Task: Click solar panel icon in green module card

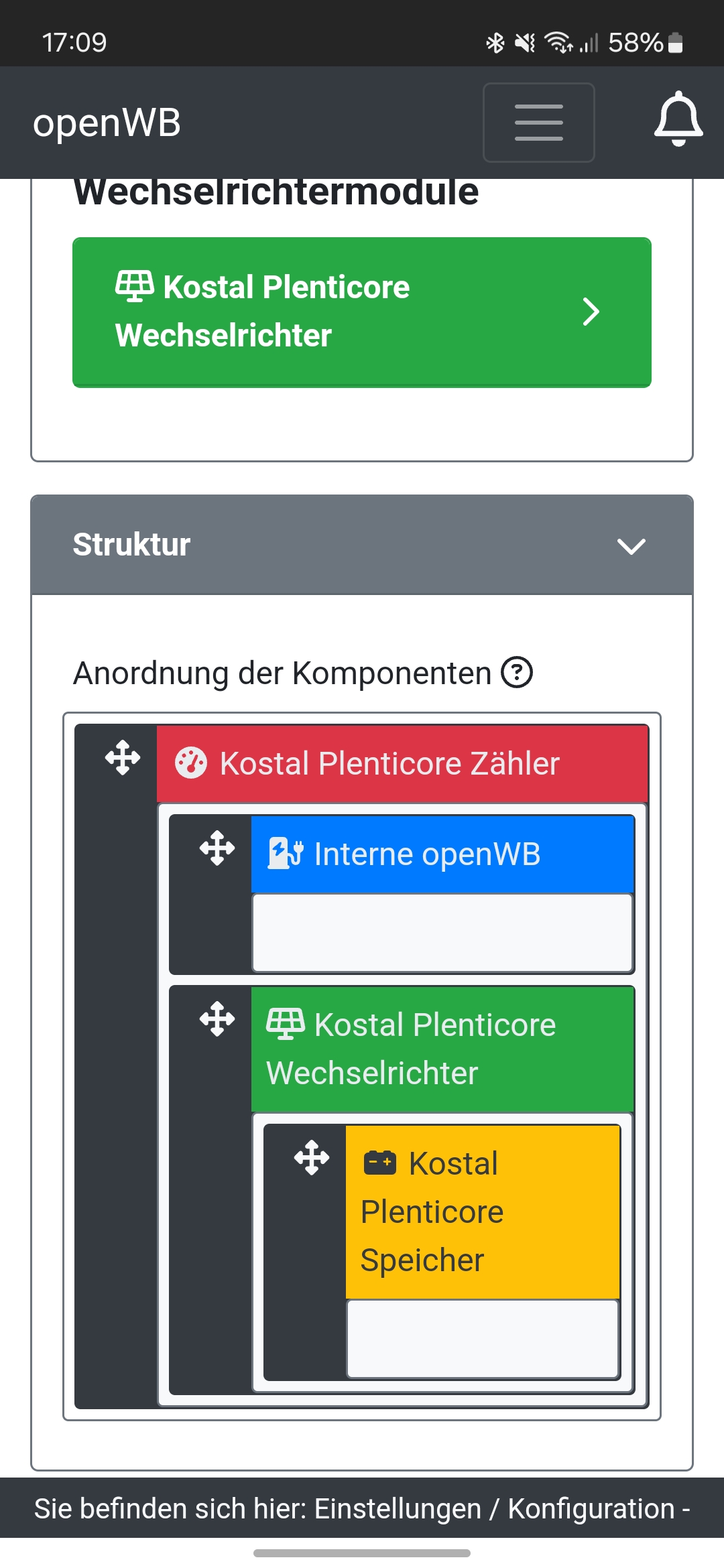Action: 135,286
